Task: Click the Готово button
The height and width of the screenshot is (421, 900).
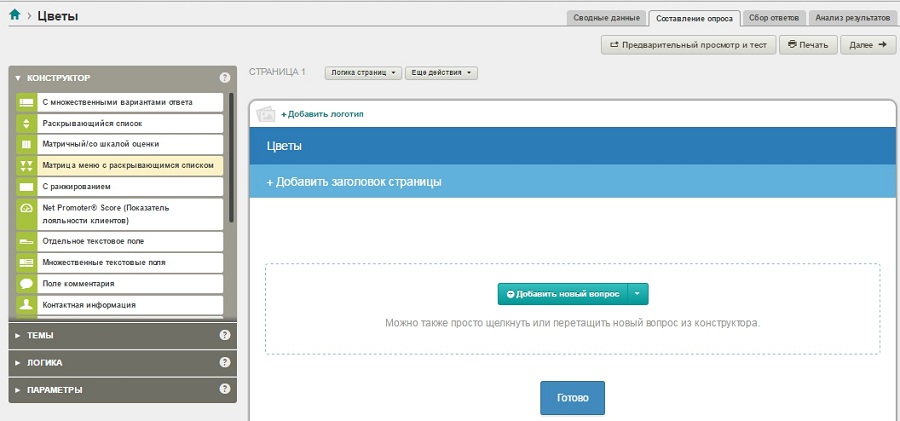Action: tap(572, 398)
